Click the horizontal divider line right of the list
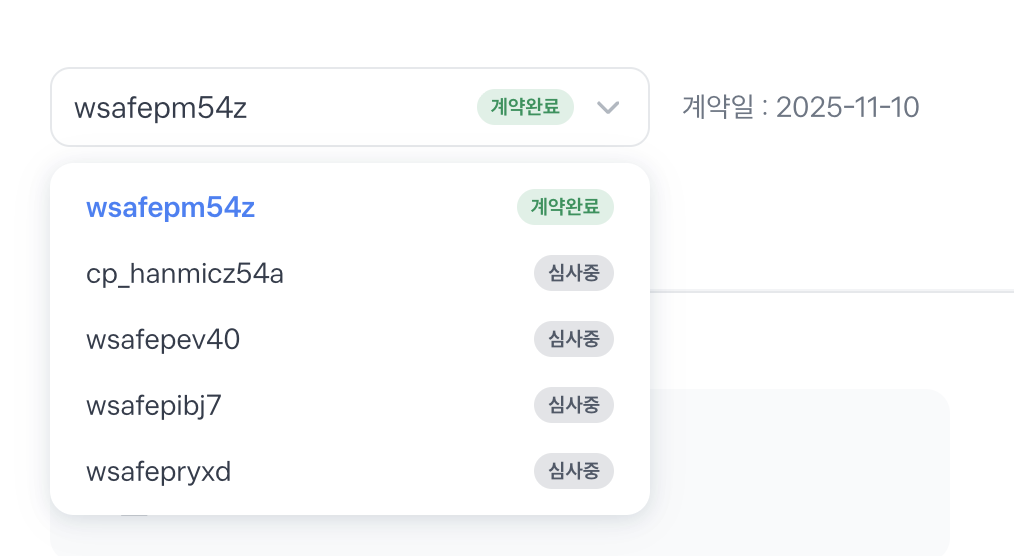This screenshot has width=1014, height=556. [x=830, y=291]
